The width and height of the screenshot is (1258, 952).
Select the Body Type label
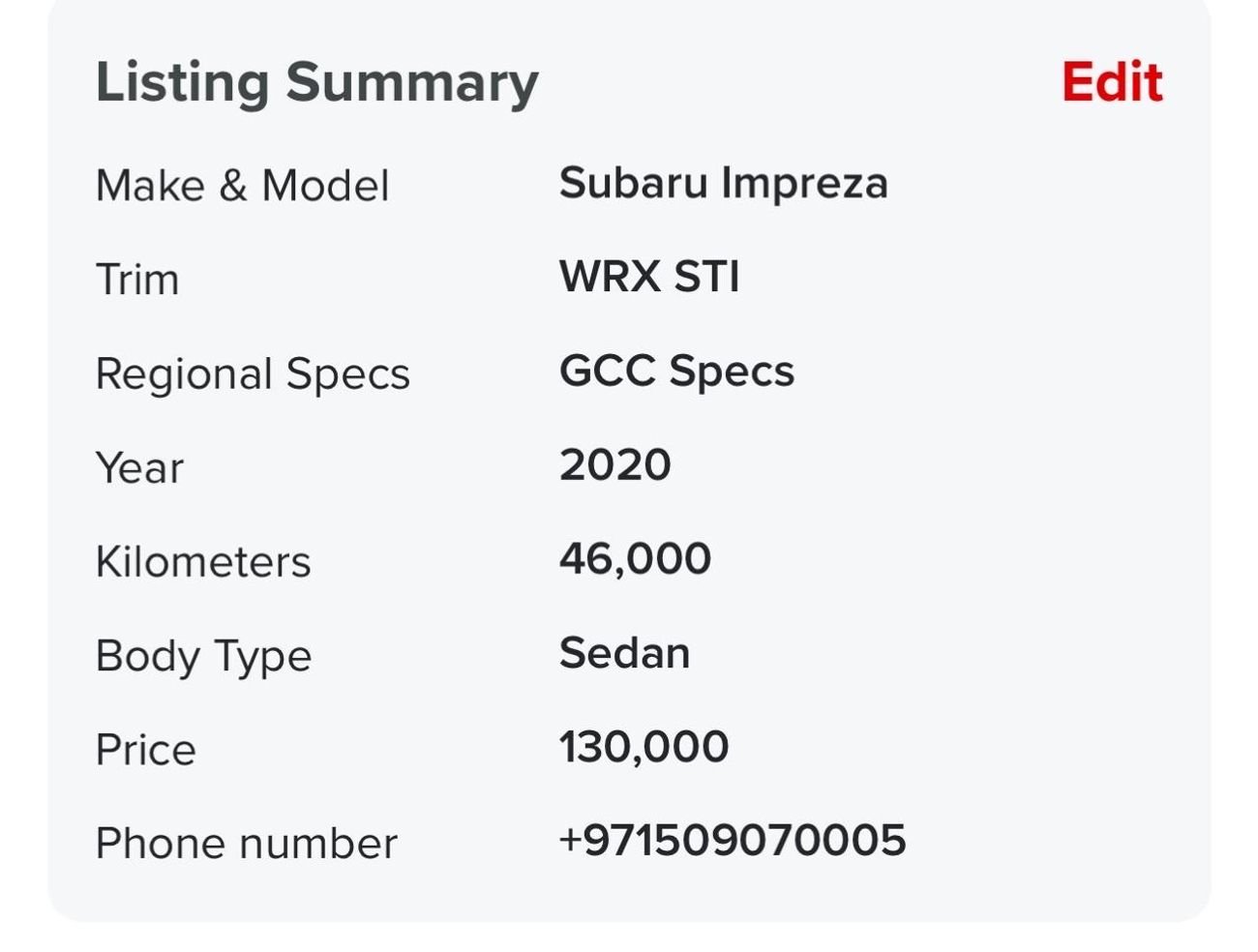click(x=203, y=656)
